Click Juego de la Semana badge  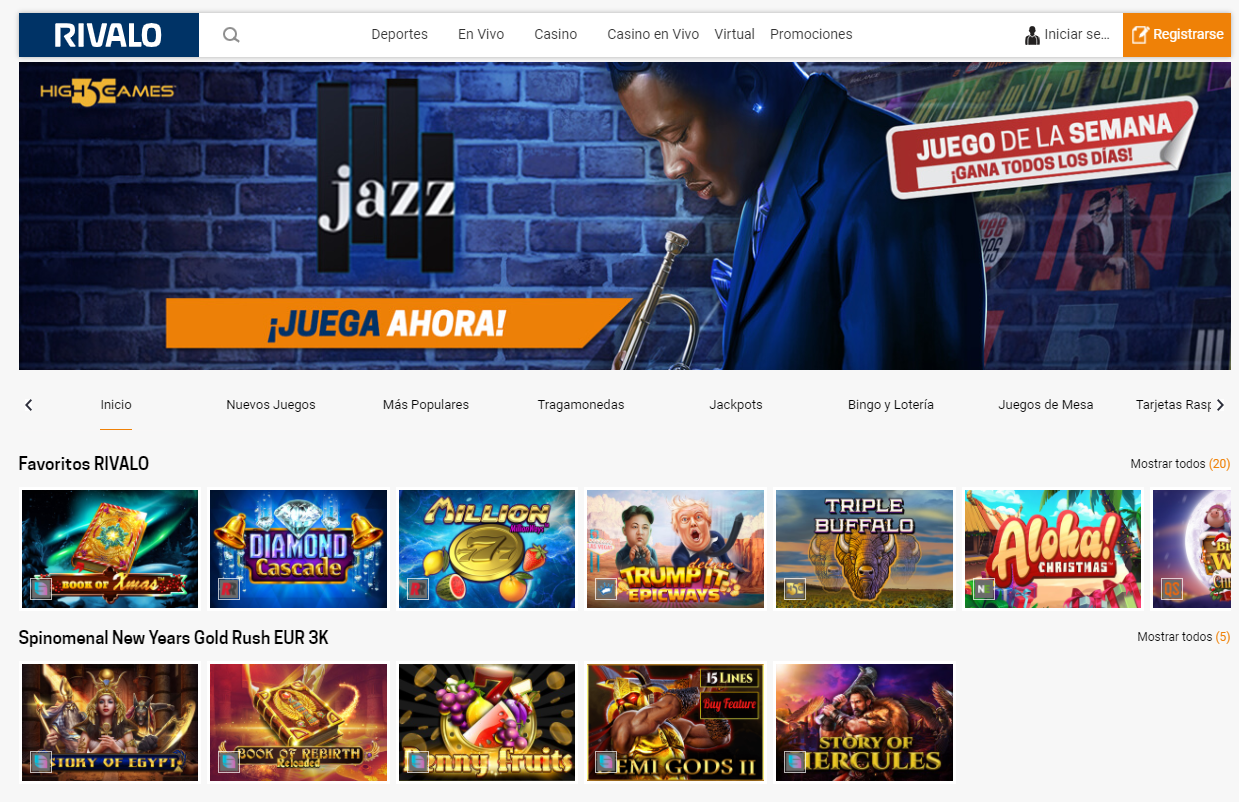coord(1043,146)
